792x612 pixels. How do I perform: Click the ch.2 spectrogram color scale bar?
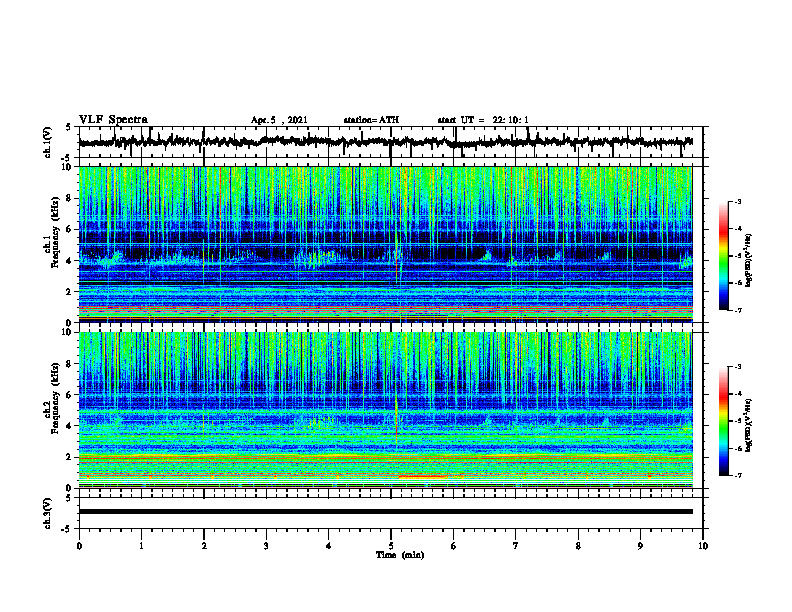(724, 421)
